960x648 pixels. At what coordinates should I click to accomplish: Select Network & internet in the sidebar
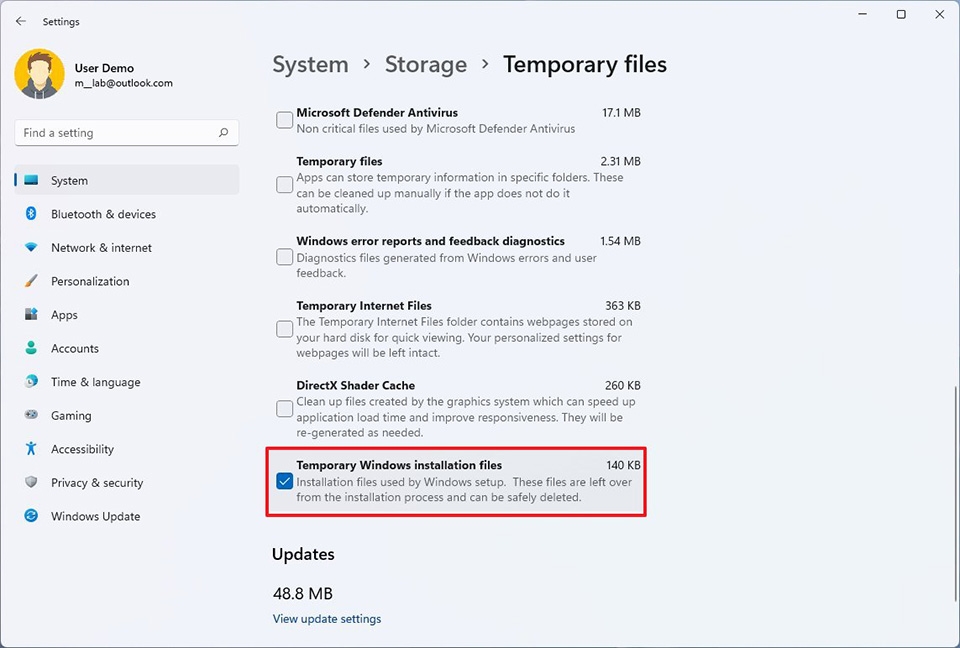click(102, 247)
